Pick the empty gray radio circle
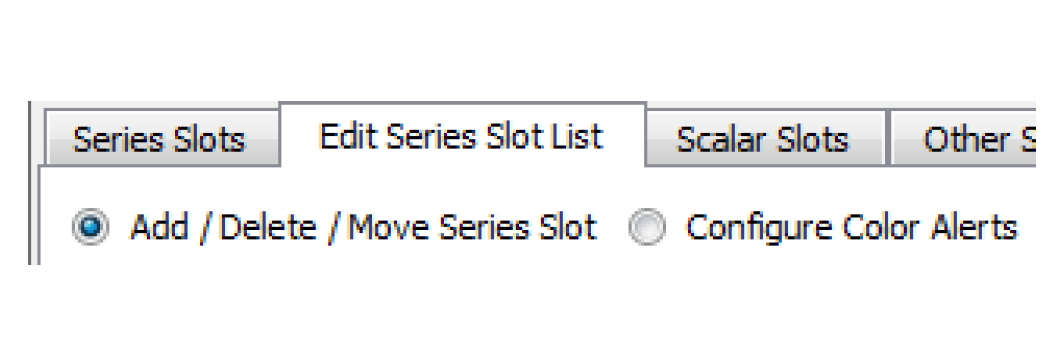The height and width of the screenshot is (360, 1055). tap(647, 227)
